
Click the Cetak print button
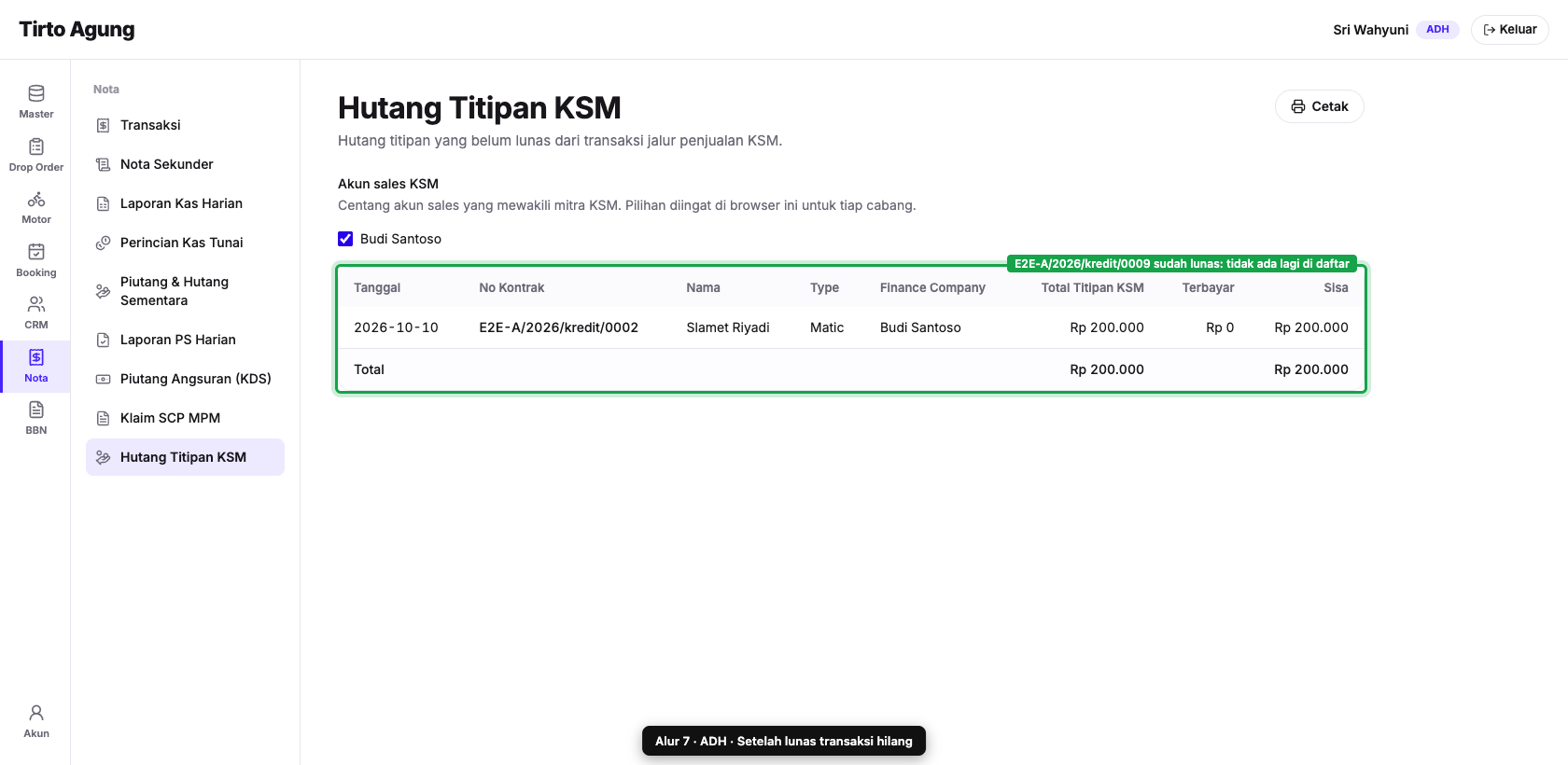1319,106
